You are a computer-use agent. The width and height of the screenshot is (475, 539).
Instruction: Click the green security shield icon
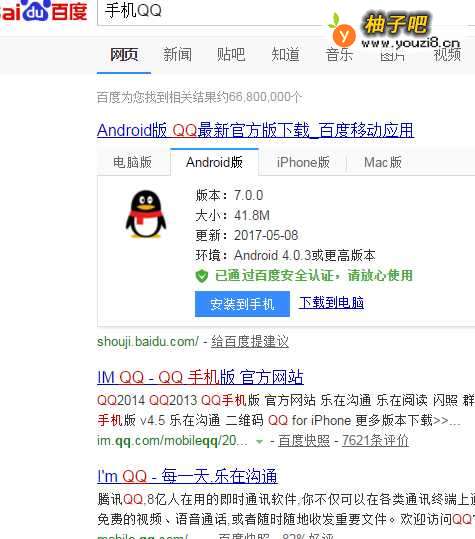pos(202,276)
